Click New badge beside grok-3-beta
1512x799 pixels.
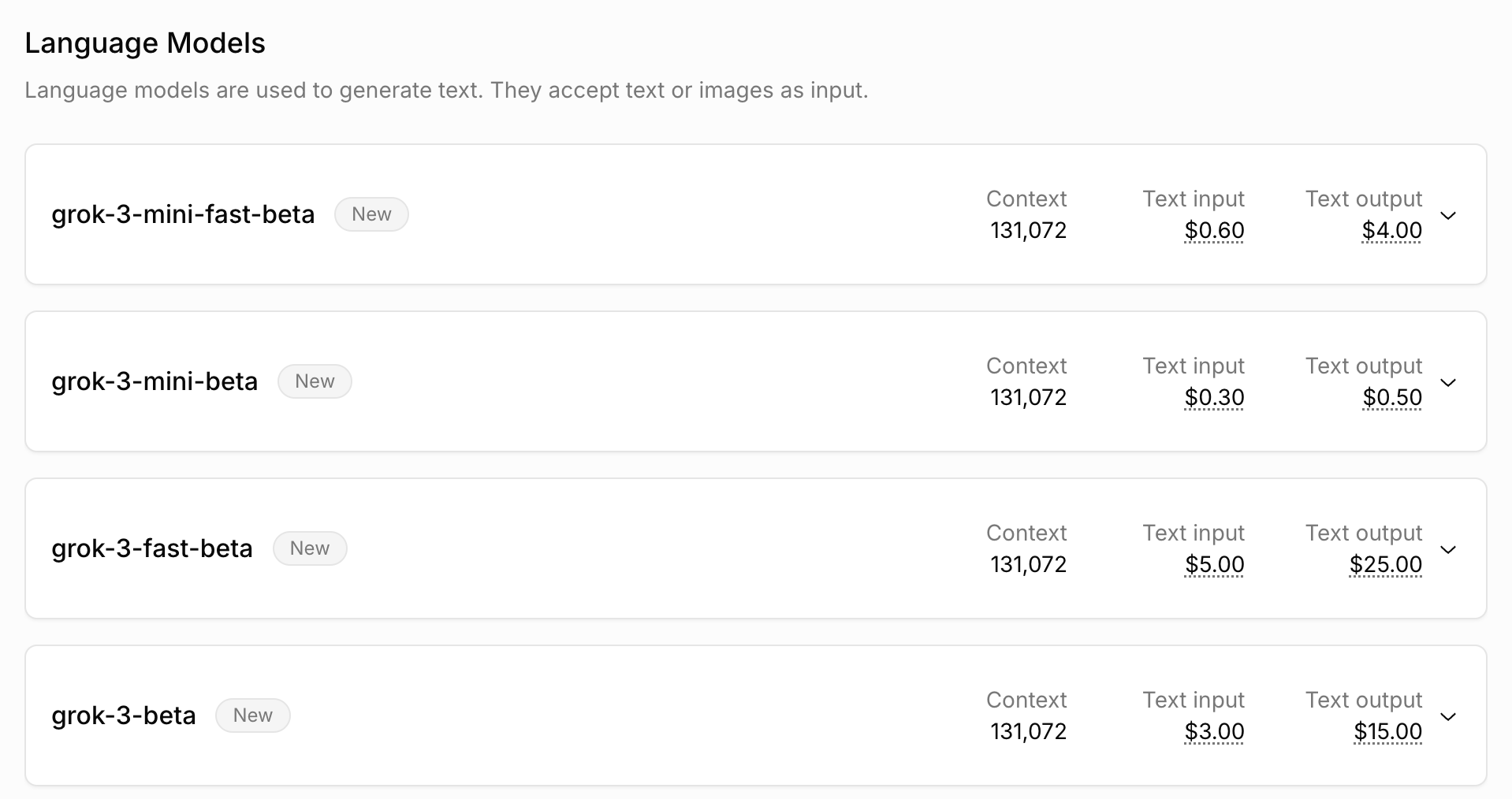click(x=253, y=715)
